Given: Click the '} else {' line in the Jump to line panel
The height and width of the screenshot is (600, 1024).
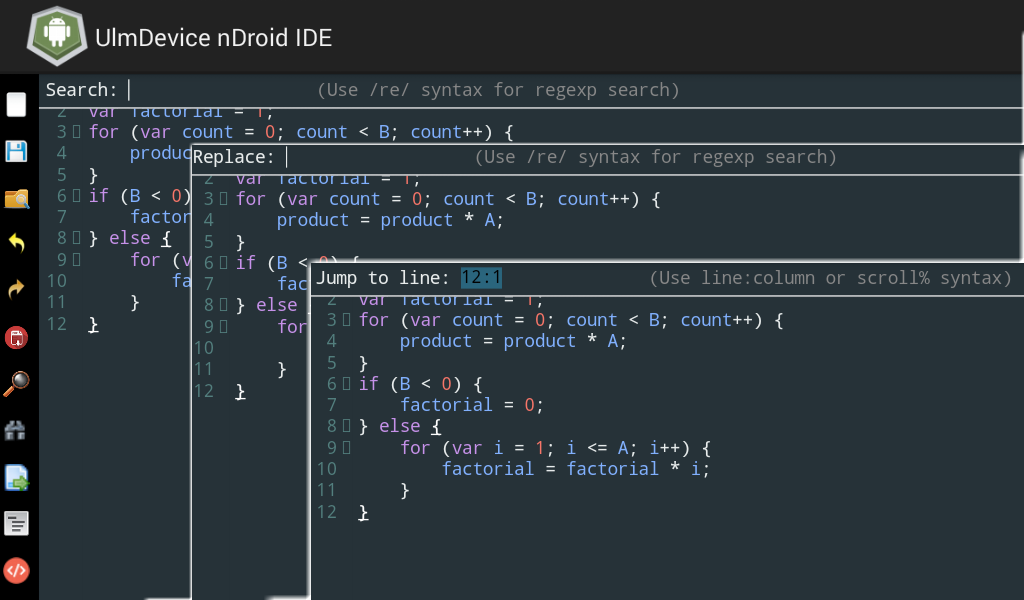Looking at the screenshot, I should click(x=400, y=426).
